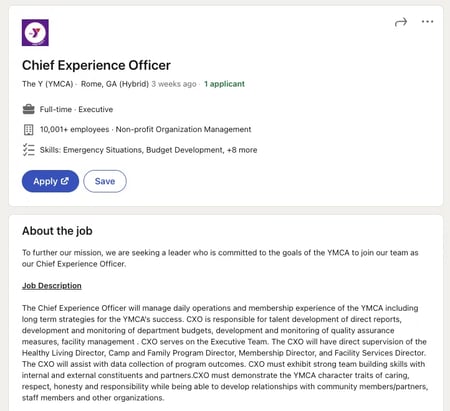Click the building company size icon

tap(28, 129)
